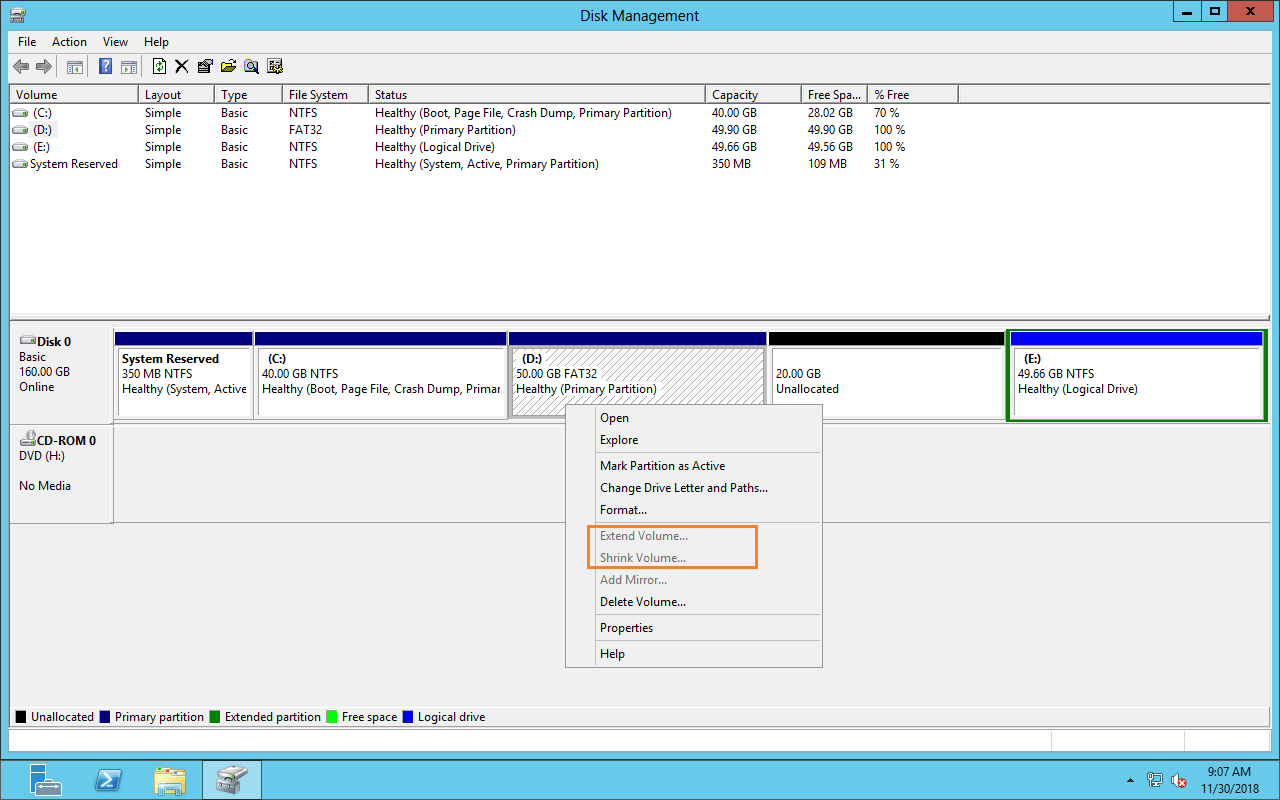Sort by the Volume column header
The width and height of the screenshot is (1280, 800).
[x=74, y=95]
